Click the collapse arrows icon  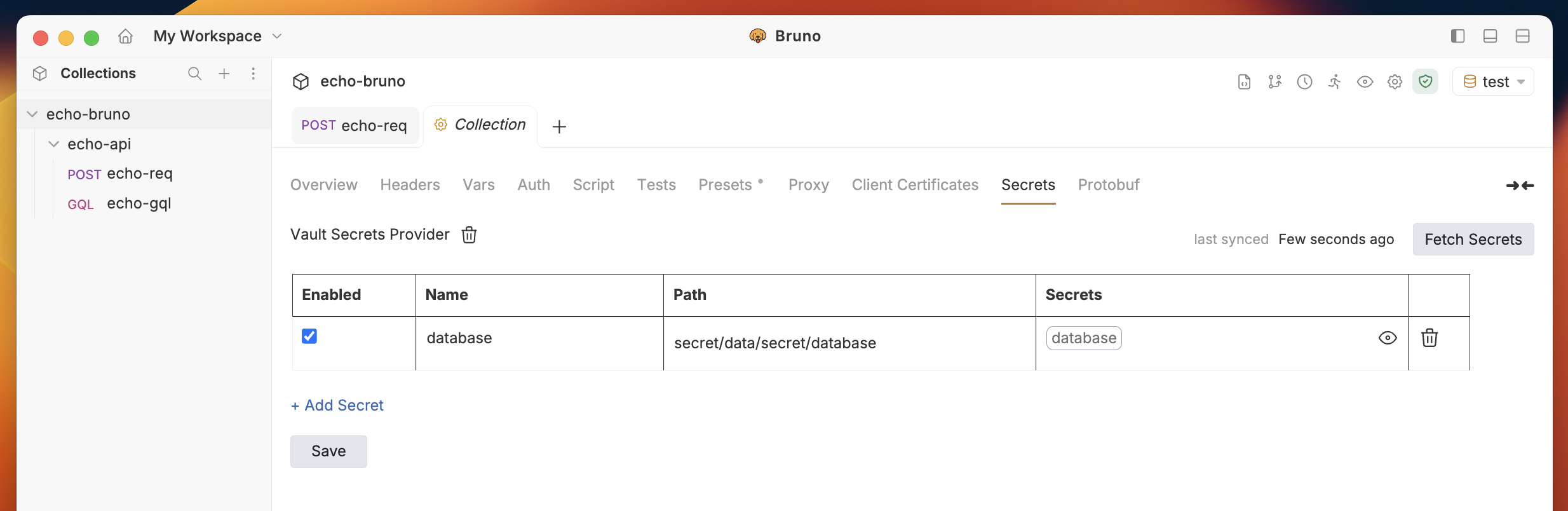coord(1520,186)
